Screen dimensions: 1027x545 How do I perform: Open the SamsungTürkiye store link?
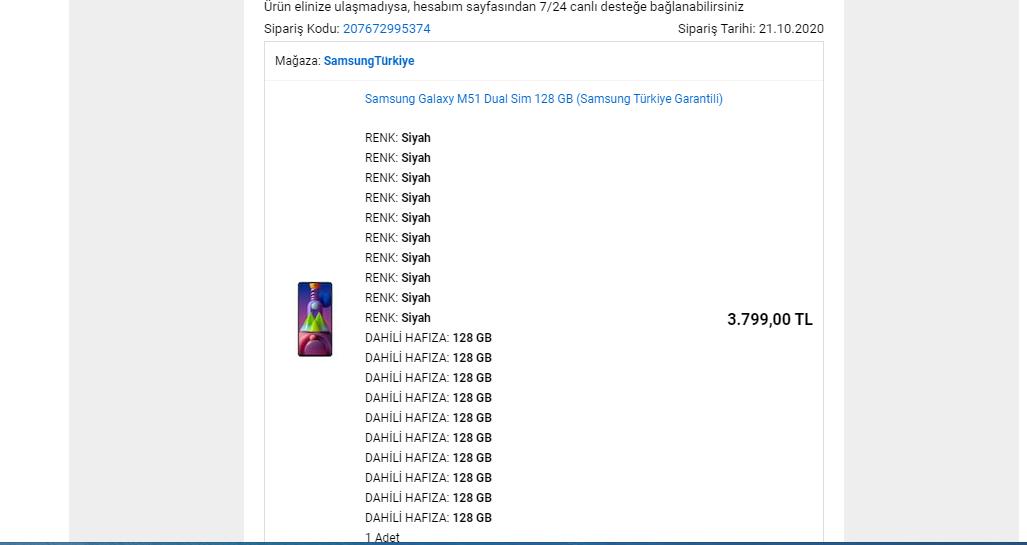(x=369, y=61)
